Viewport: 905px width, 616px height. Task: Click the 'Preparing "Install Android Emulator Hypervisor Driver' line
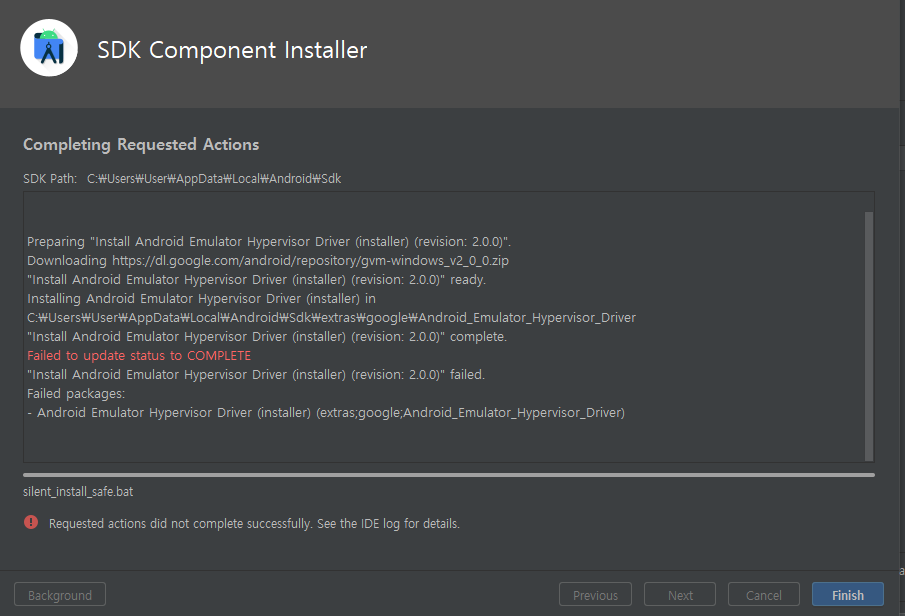click(269, 241)
